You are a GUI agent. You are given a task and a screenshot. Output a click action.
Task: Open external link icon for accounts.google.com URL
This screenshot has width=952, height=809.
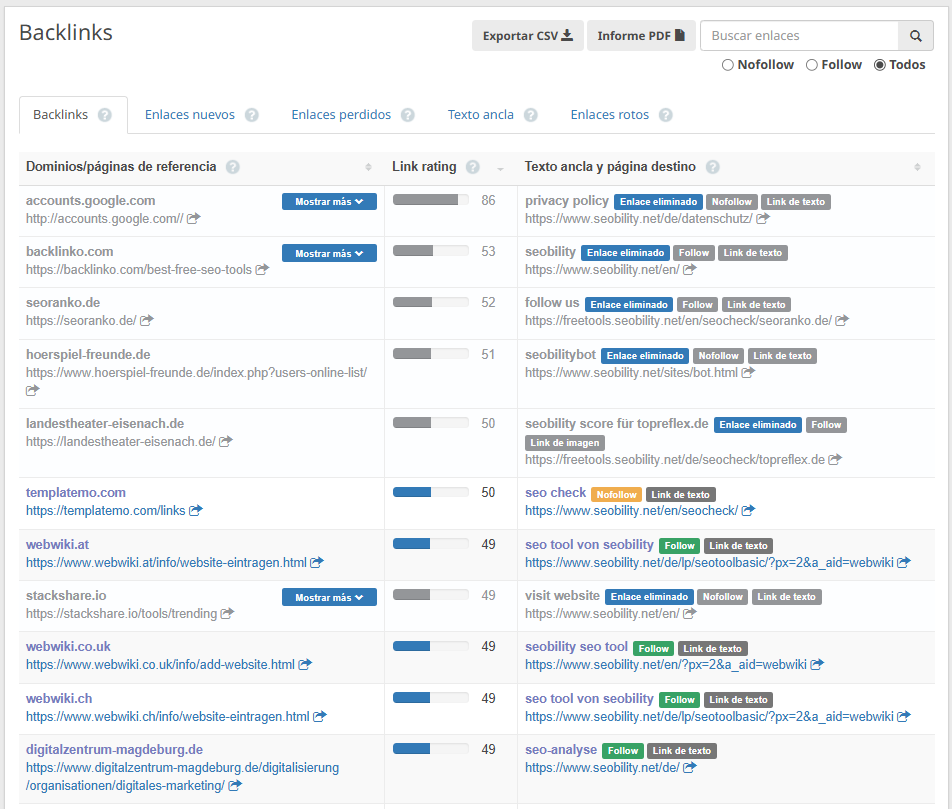pos(193,218)
